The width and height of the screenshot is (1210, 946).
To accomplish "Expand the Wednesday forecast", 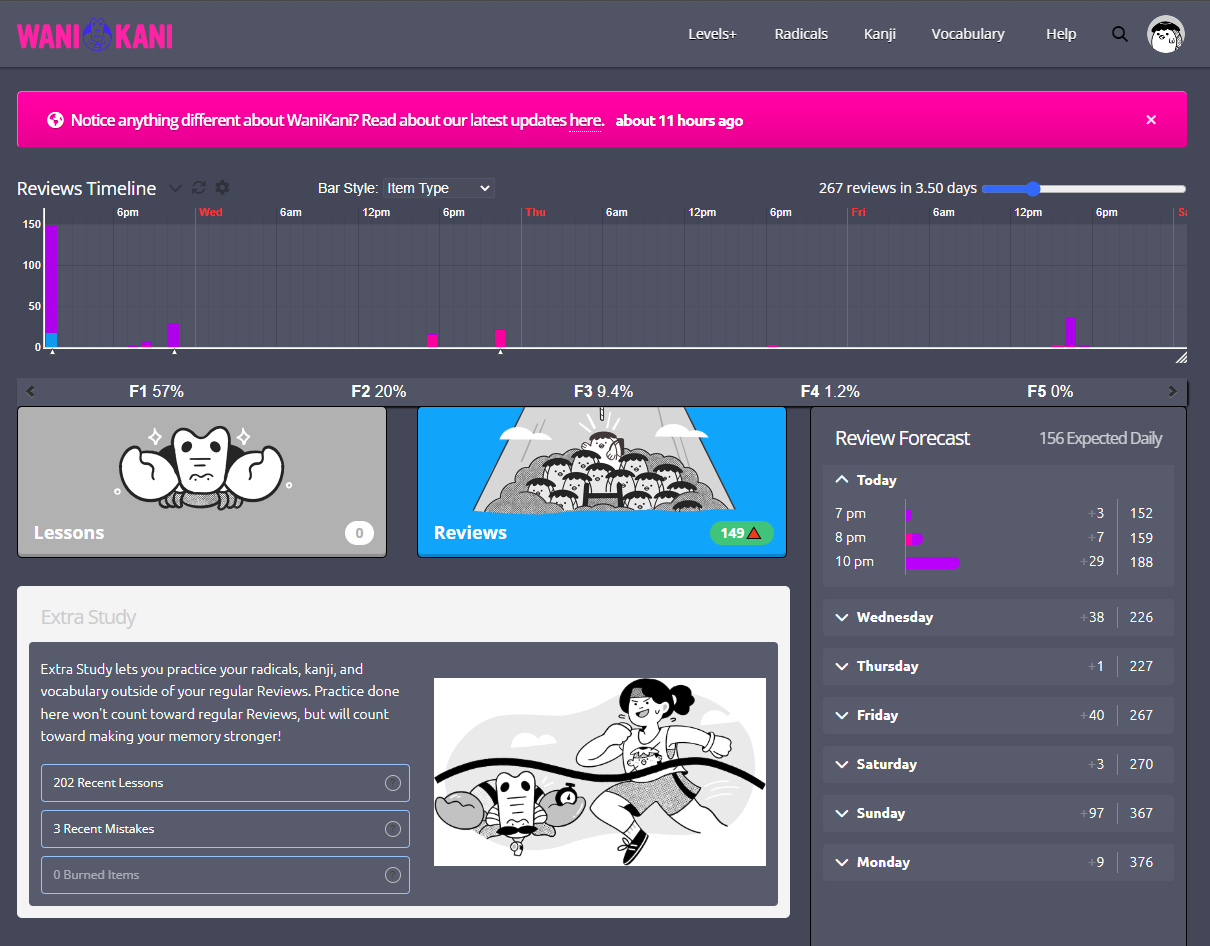I will (x=998, y=617).
